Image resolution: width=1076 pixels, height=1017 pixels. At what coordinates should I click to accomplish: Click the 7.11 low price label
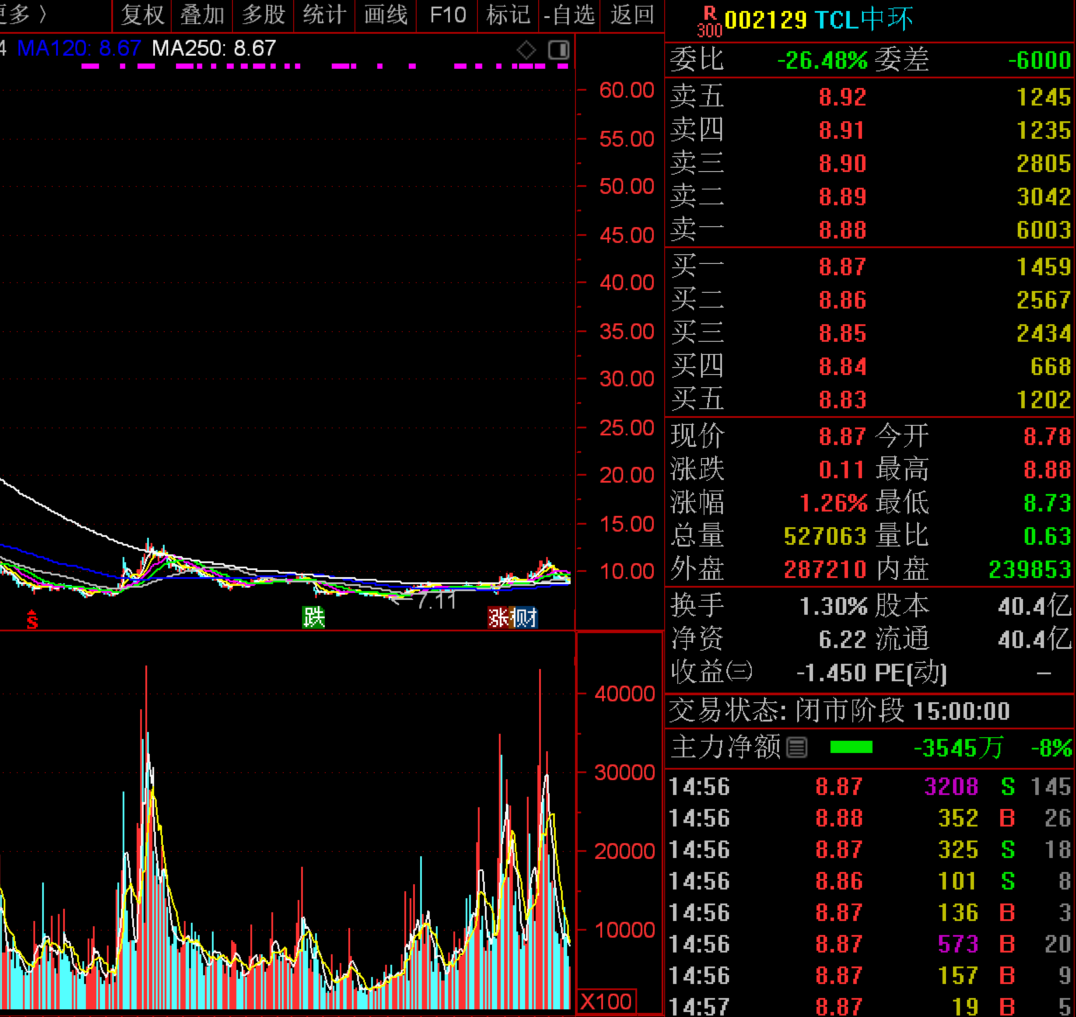click(x=436, y=601)
